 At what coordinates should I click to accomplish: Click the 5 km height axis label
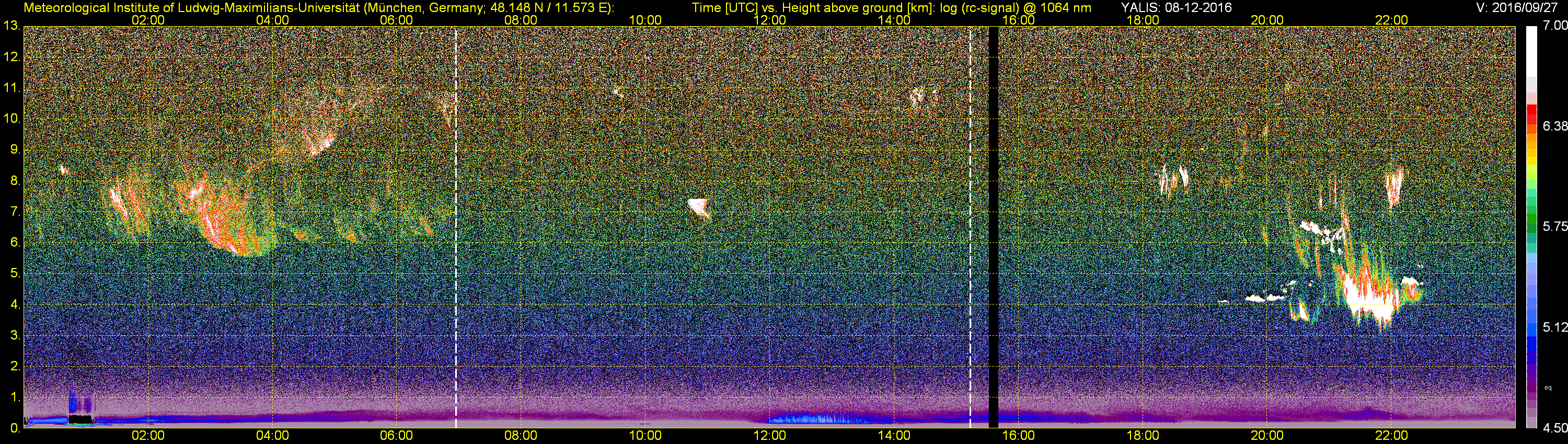tap(15, 274)
